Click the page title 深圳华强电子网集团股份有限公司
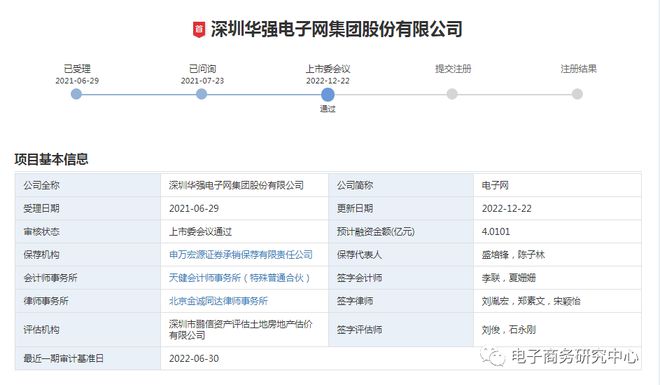This screenshot has height=385, width=660. 336,29
